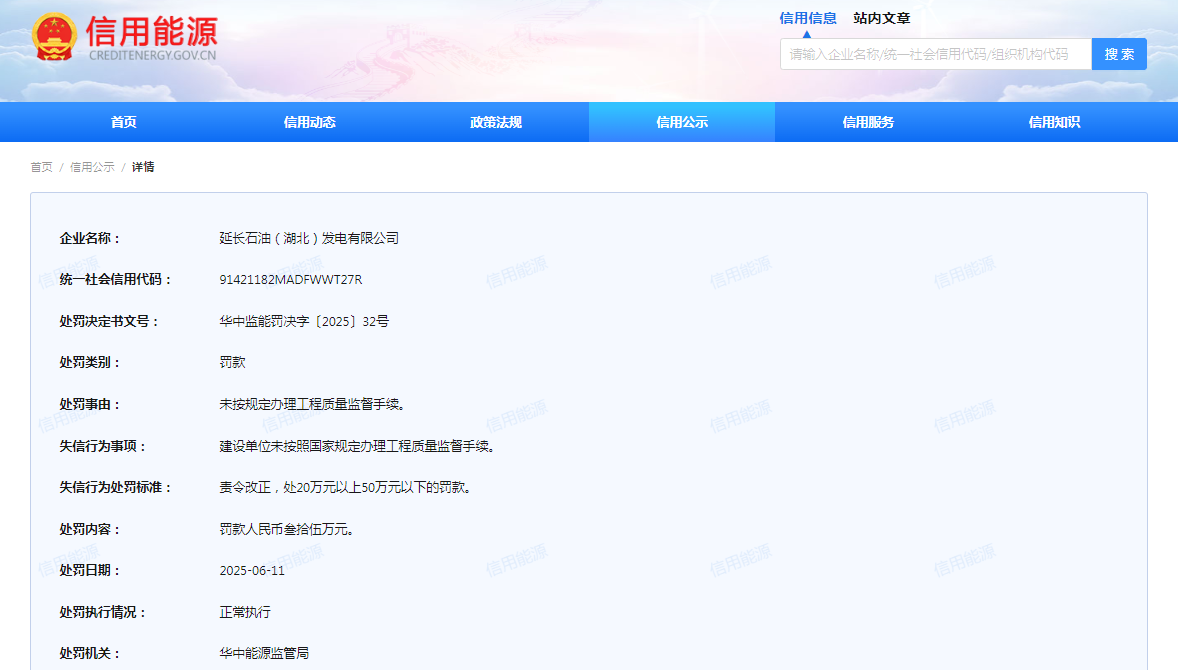Screen dimensions: 1178x670
Task: Select decision number 华中监能罚决字〔2025〕32号
Action: pos(304,321)
